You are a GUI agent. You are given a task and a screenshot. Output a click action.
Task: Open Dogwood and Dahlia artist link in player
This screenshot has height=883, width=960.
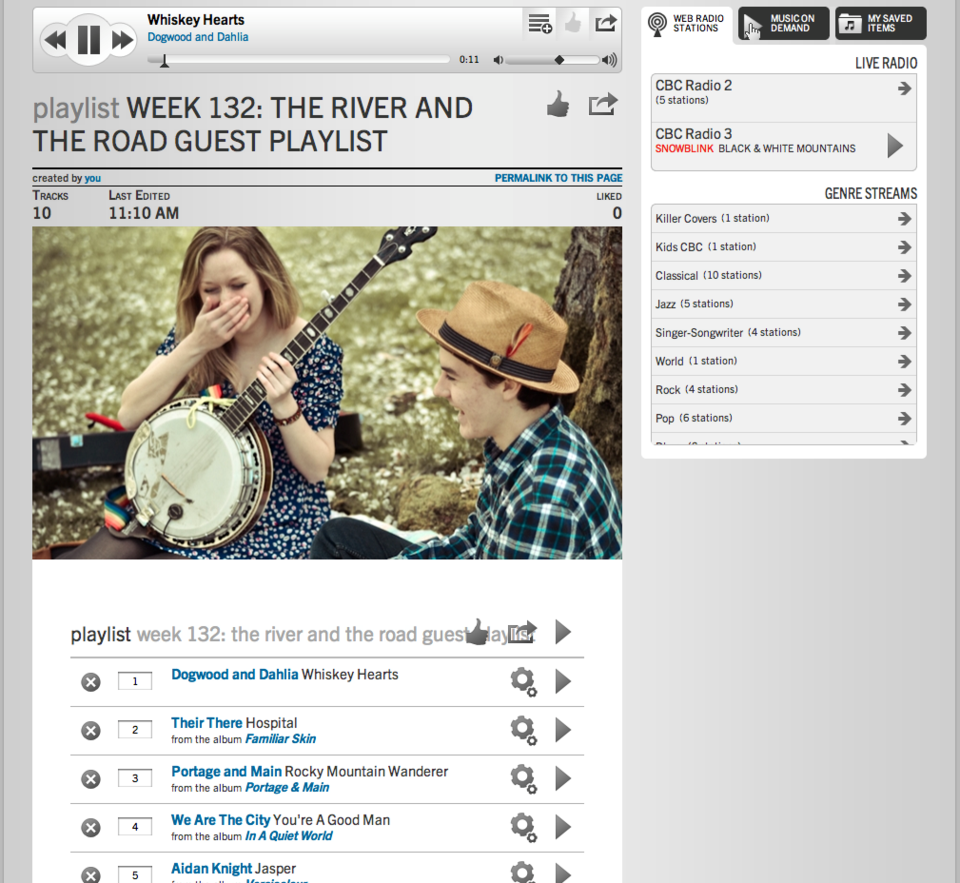tap(198, 37)
